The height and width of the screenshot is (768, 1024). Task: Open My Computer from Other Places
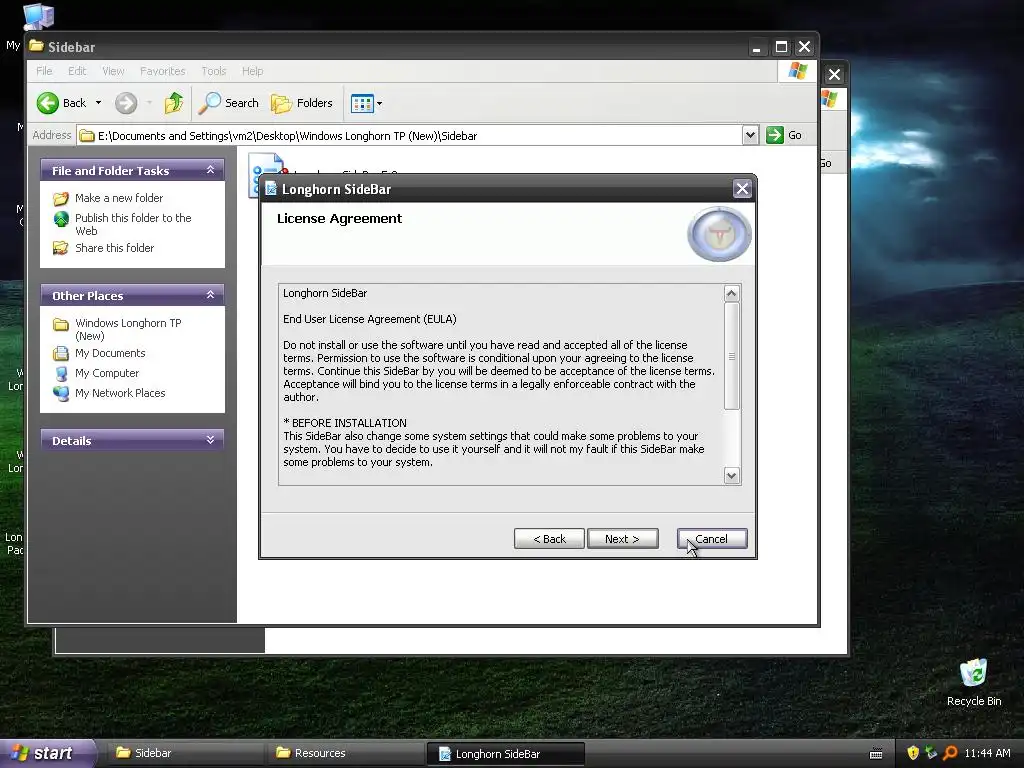pyautogui.click(x=107, y=374)
